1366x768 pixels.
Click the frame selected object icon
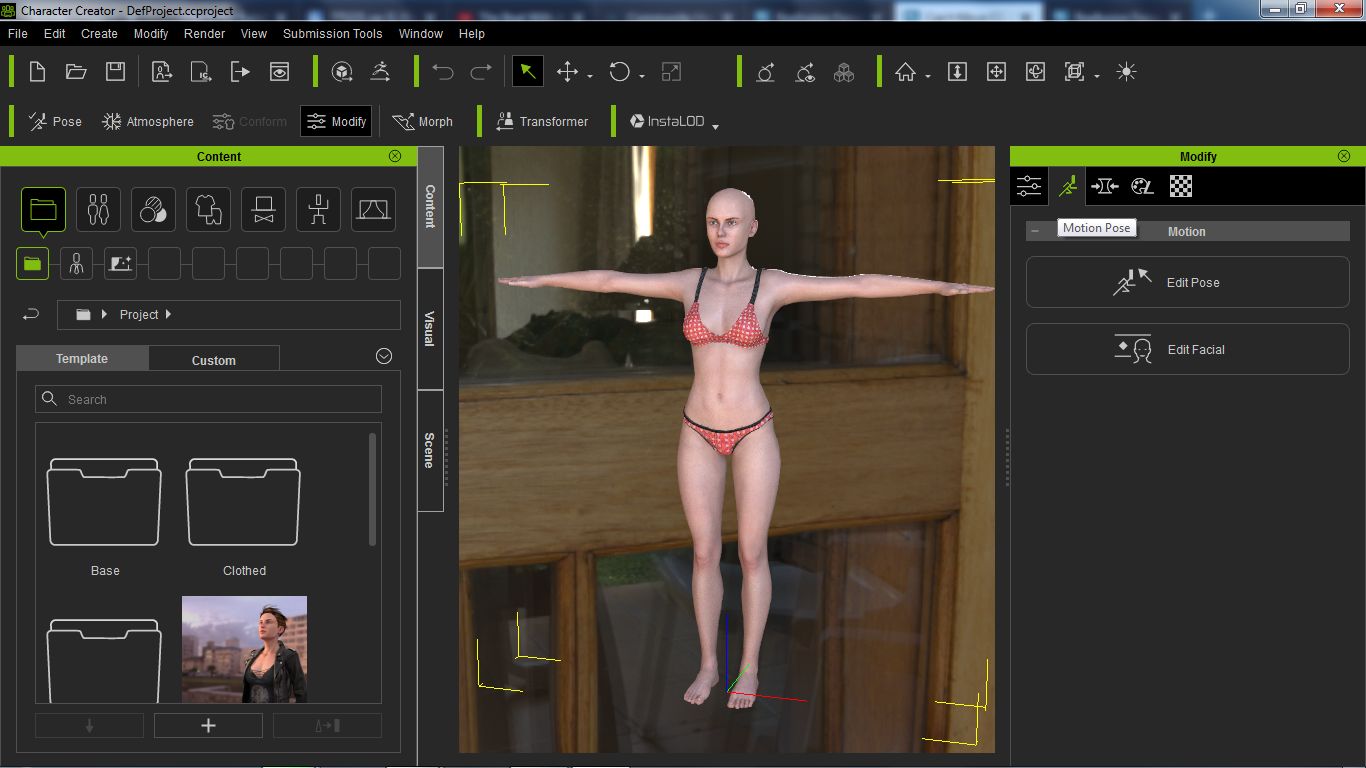click(1074, 72)
